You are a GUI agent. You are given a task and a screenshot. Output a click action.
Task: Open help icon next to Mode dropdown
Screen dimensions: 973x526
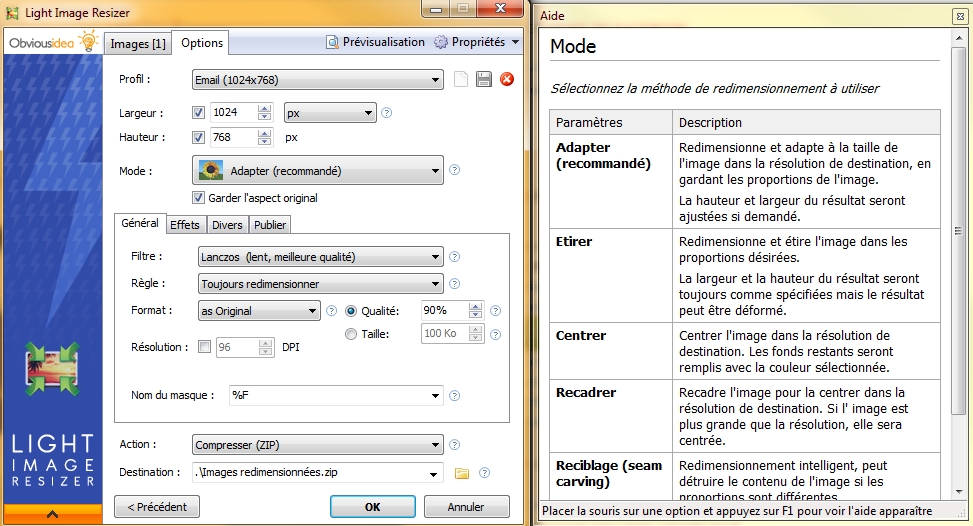coord(455,171)
